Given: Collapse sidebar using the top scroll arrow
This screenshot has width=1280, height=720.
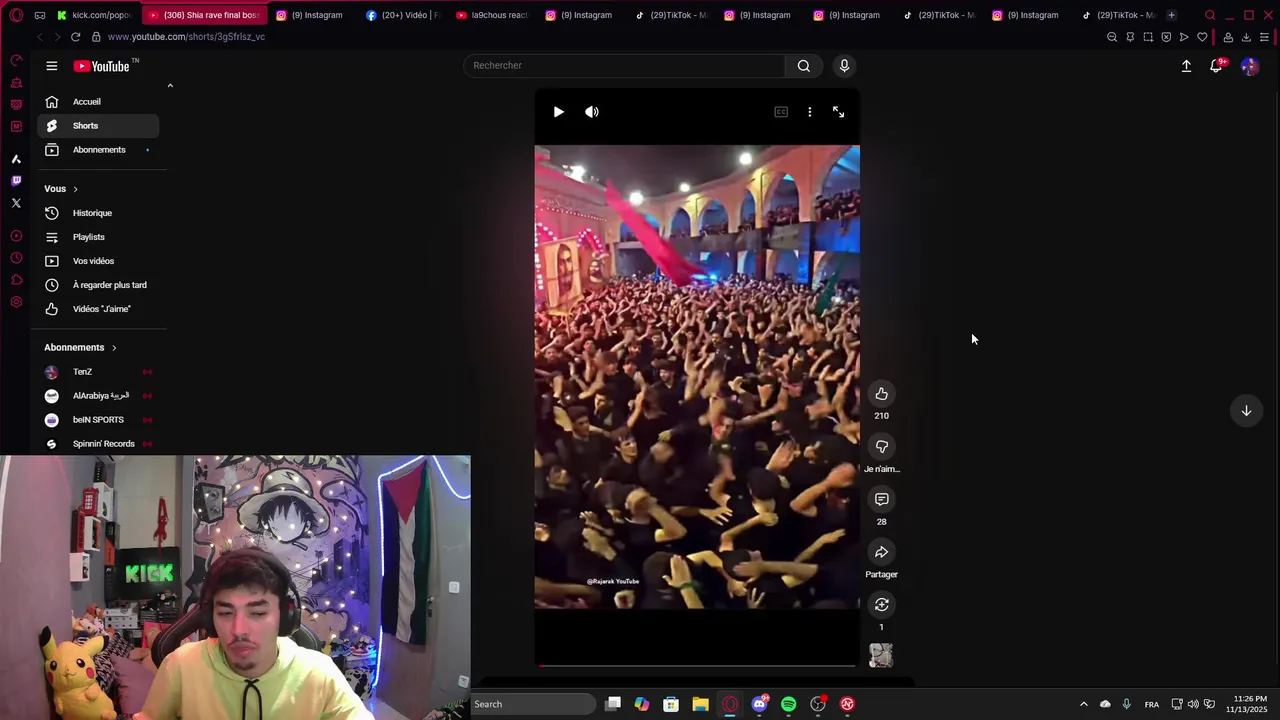Looking at the screenshot, I should click(170, 86).
